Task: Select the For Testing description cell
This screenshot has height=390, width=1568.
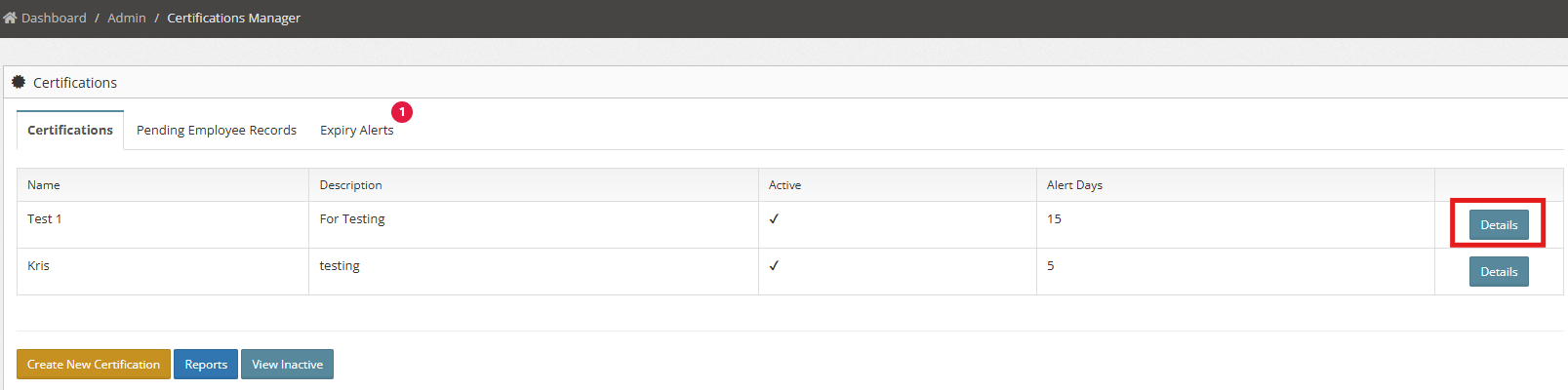Action: (x=534, y=224)
